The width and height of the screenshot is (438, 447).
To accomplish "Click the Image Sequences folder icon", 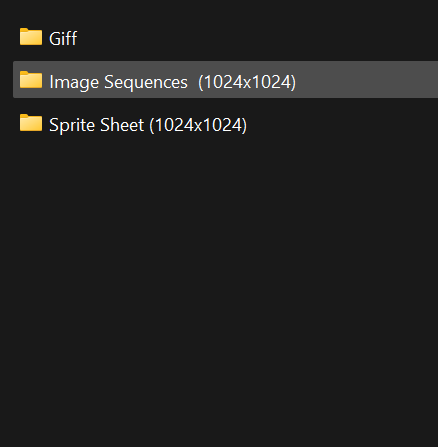I will [x=31, y=80].
